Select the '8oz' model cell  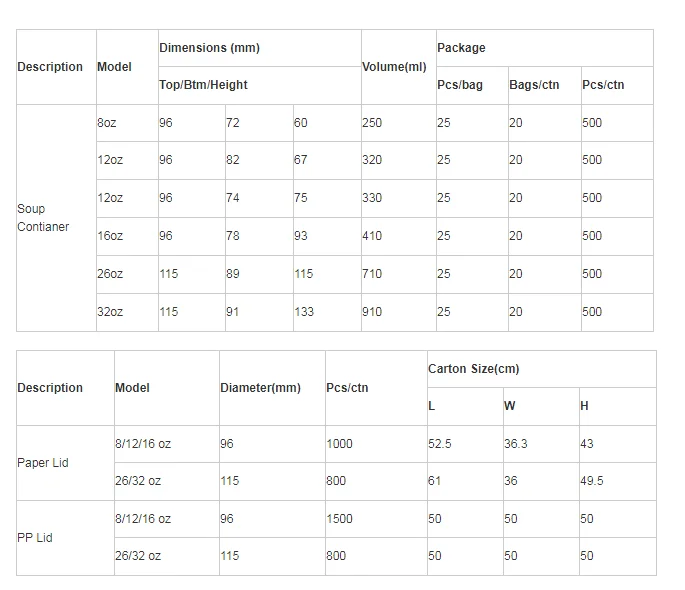tap(107, 123)
